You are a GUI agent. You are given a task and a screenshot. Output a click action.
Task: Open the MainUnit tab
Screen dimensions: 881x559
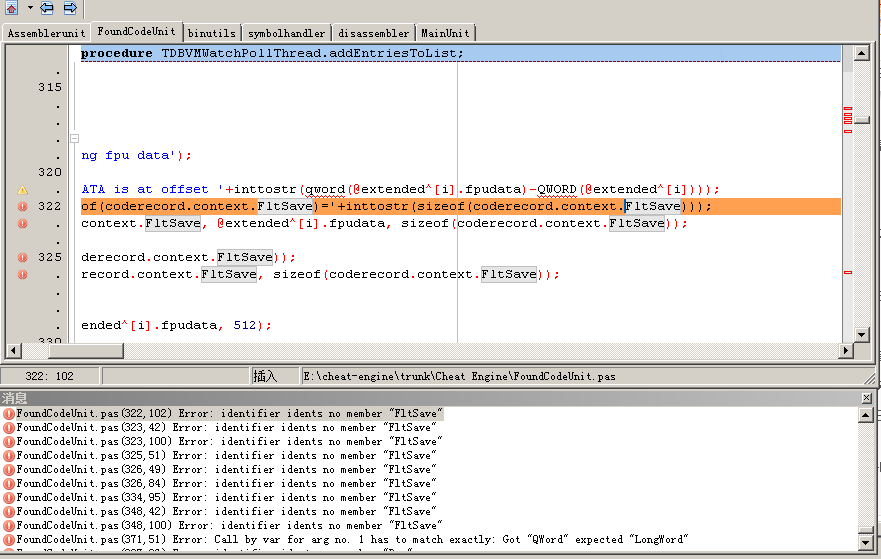pyautogui.click(x=447, y=33)
